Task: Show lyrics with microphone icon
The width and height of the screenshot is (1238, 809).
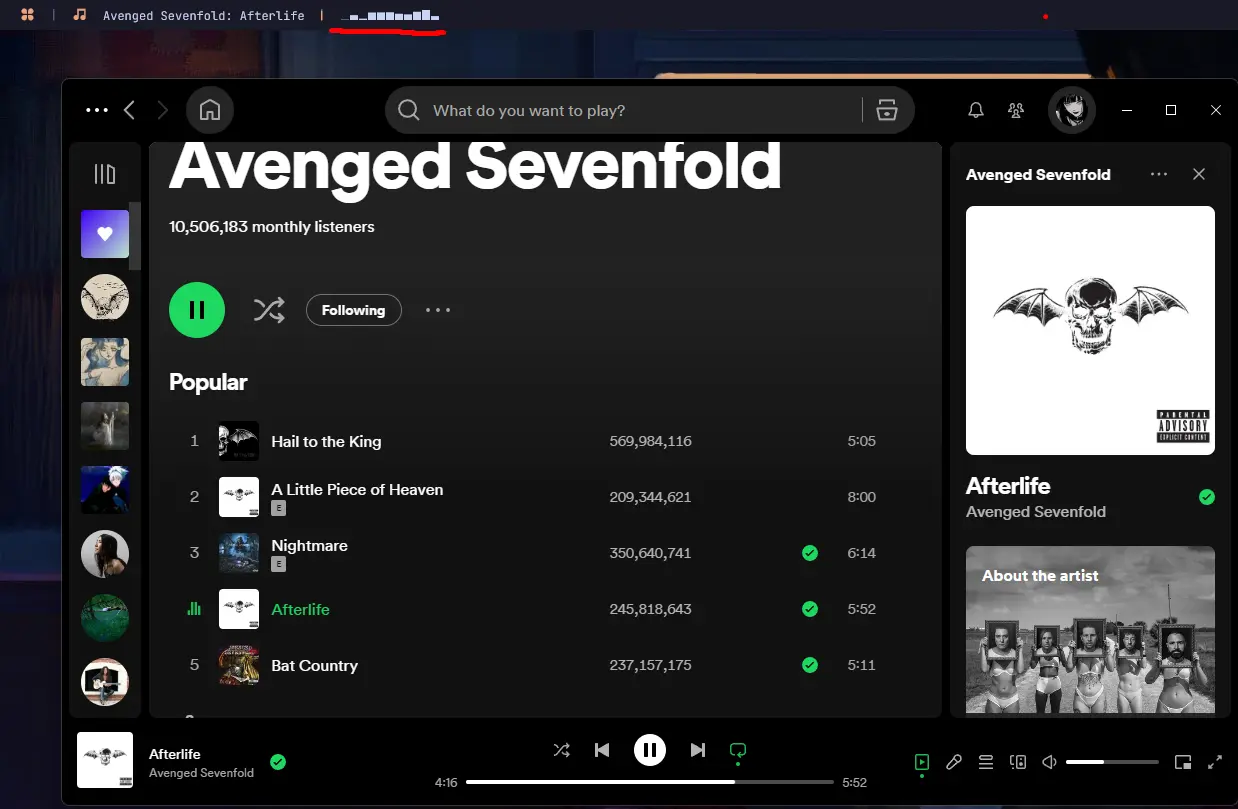Action: pyautogui.click(x=954, y=763)
